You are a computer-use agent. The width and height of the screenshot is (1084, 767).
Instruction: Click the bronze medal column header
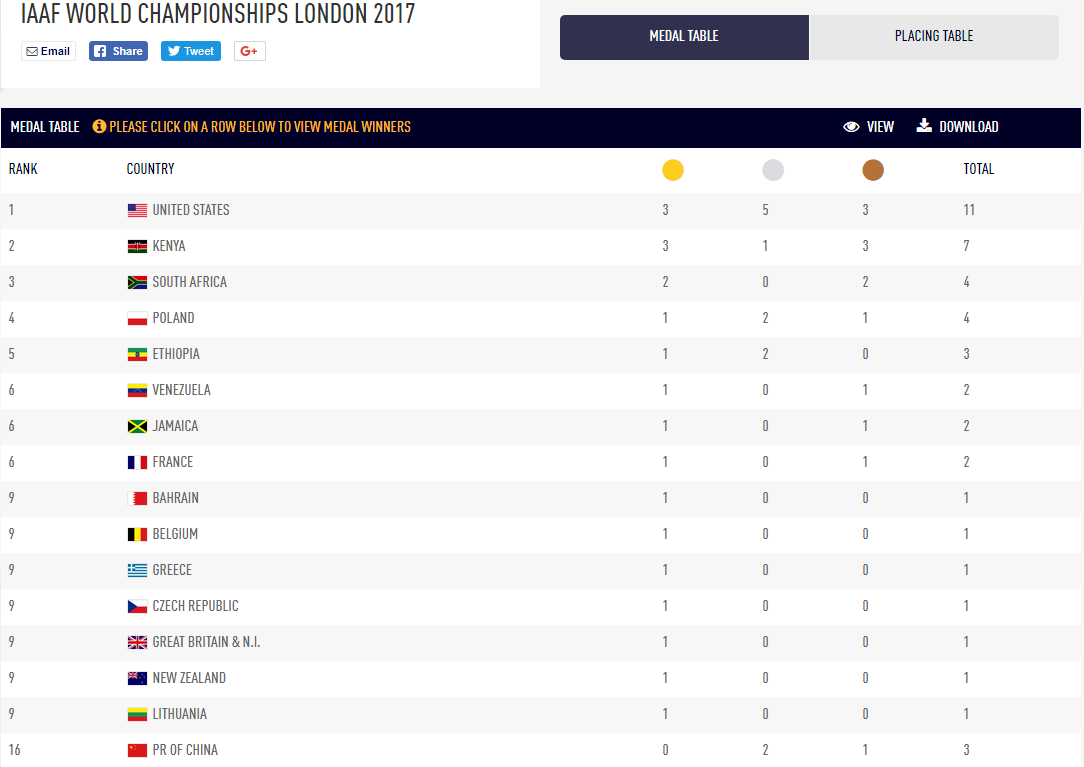873,170
